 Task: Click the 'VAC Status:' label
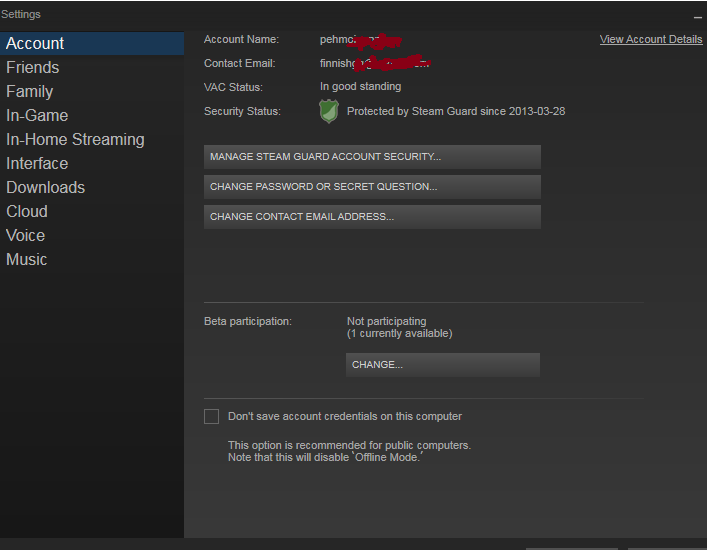pyautogui.click(x=233, y=87)
